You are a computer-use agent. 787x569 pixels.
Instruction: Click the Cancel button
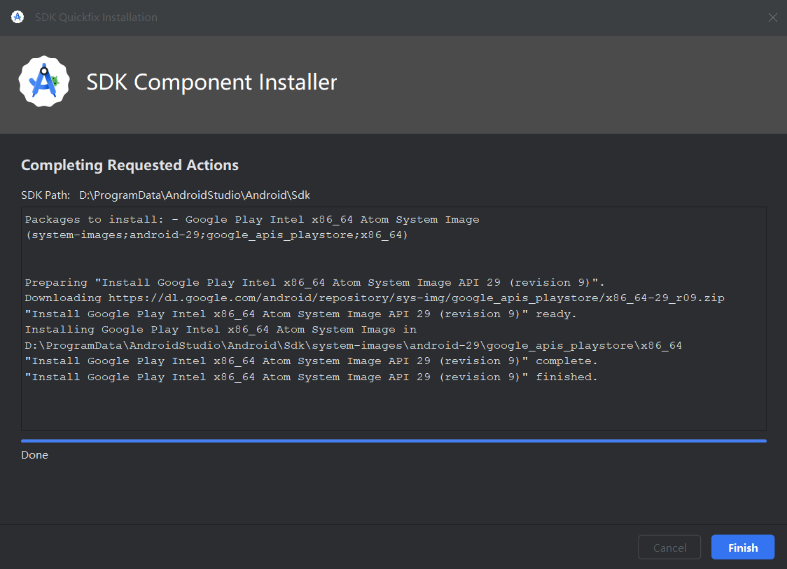669,547
